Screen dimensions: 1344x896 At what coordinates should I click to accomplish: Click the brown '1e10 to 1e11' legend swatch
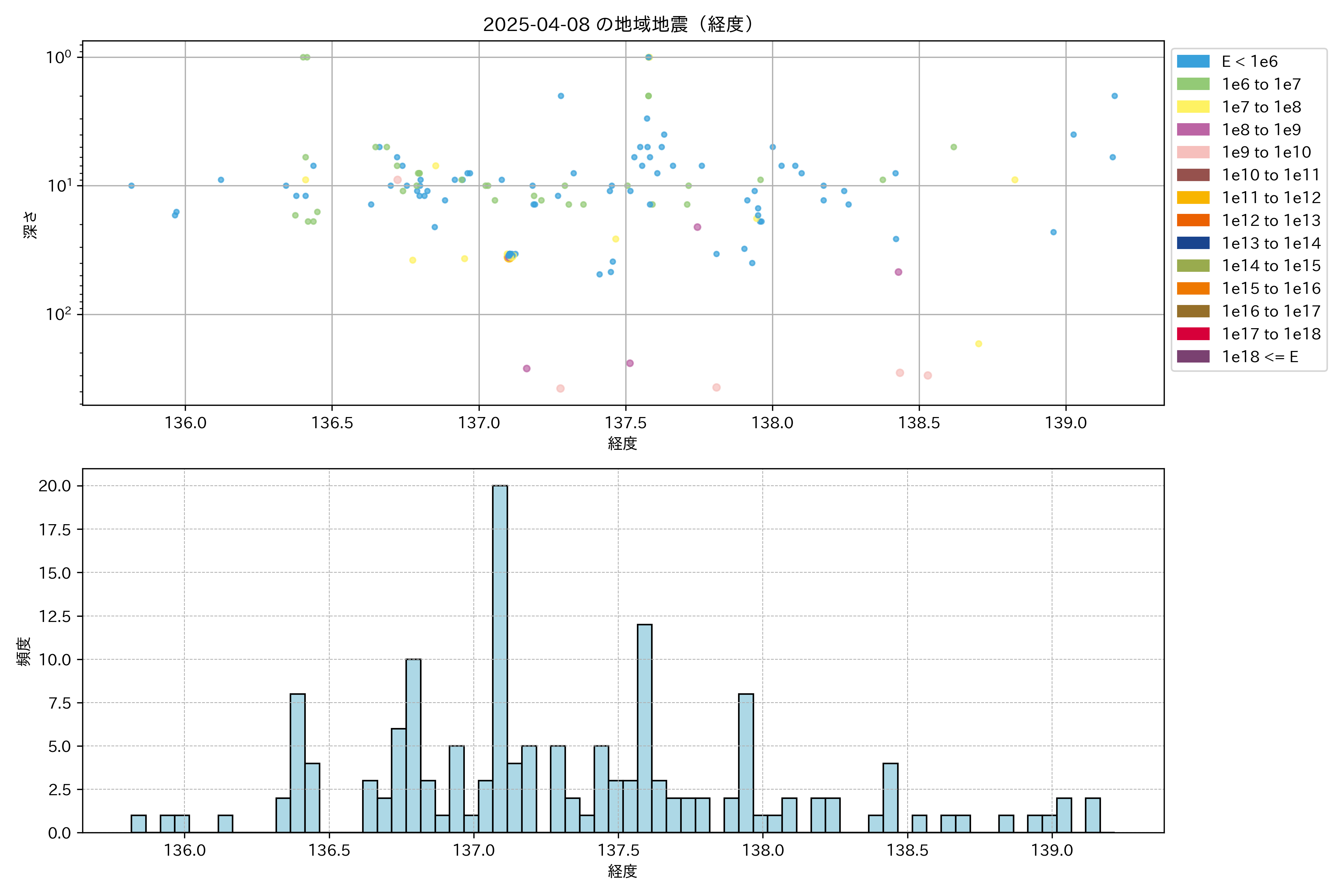1193,175
